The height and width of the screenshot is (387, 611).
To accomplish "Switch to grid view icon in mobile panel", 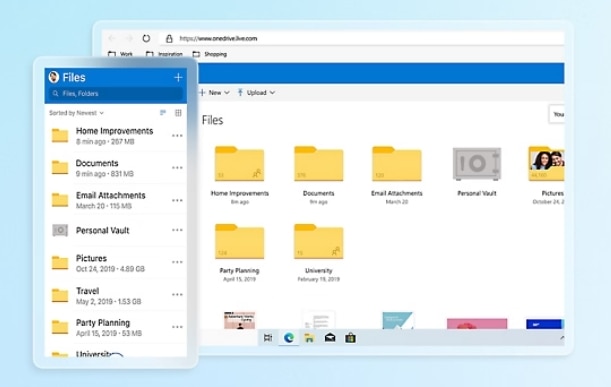I will (178, 113).
